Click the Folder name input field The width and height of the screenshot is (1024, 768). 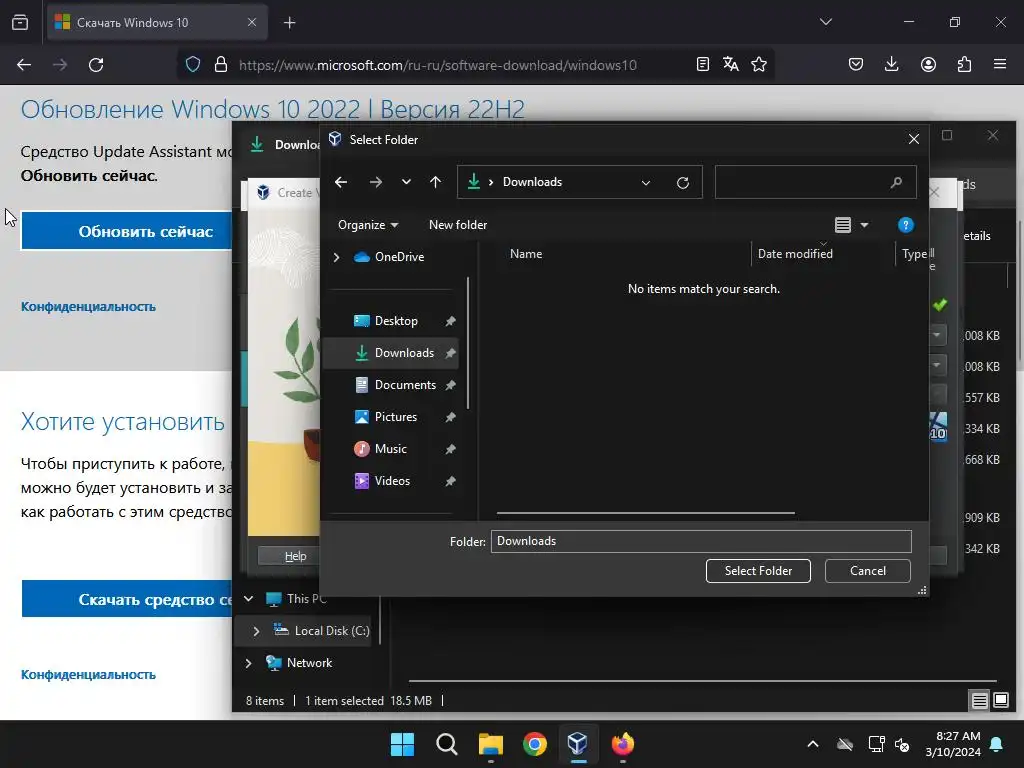[x=701, y=541]
